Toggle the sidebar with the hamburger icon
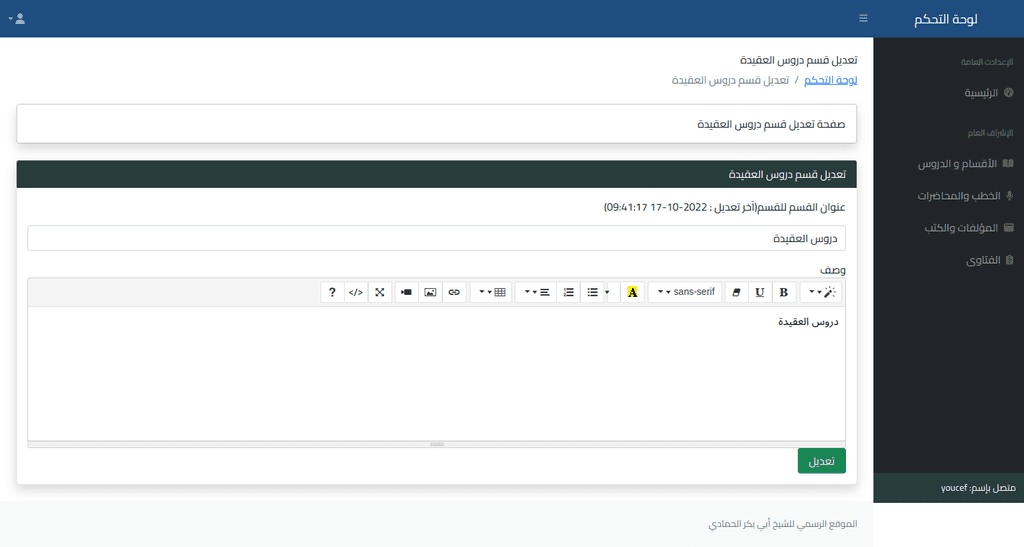The width and height of the screenshot is (1024, 547). (x=863, y=18)
